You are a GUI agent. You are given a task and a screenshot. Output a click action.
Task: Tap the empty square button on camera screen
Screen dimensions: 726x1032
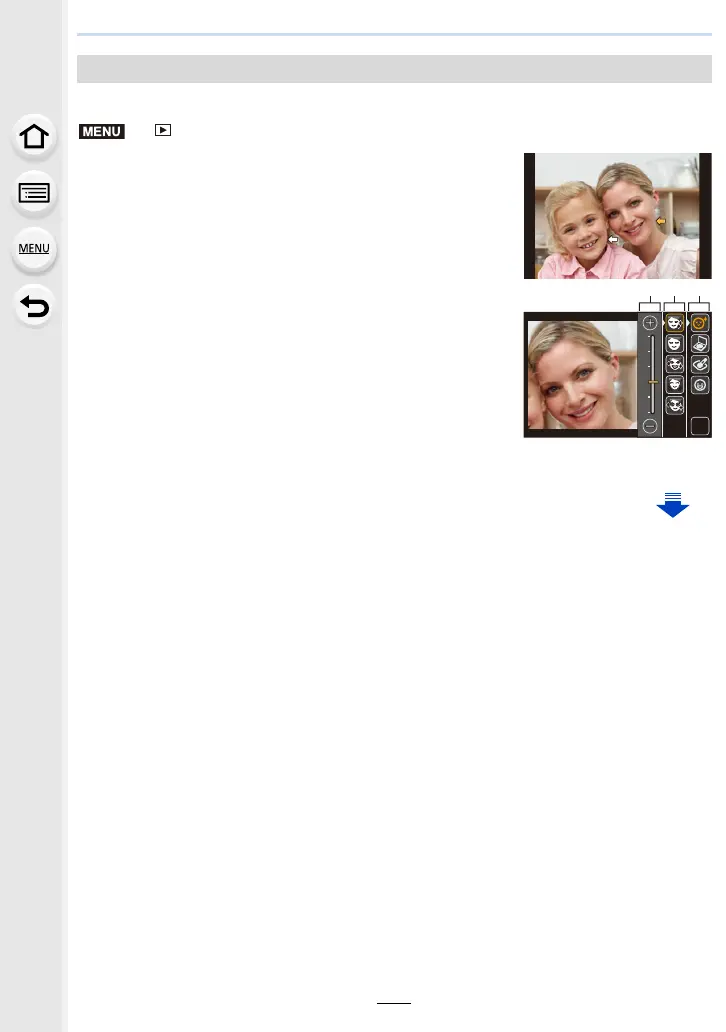(700, 426)
